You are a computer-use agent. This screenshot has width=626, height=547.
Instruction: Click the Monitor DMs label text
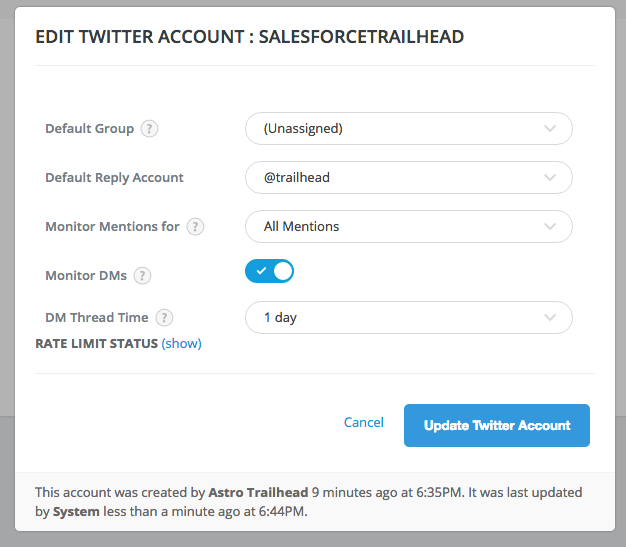click(86, 275)
